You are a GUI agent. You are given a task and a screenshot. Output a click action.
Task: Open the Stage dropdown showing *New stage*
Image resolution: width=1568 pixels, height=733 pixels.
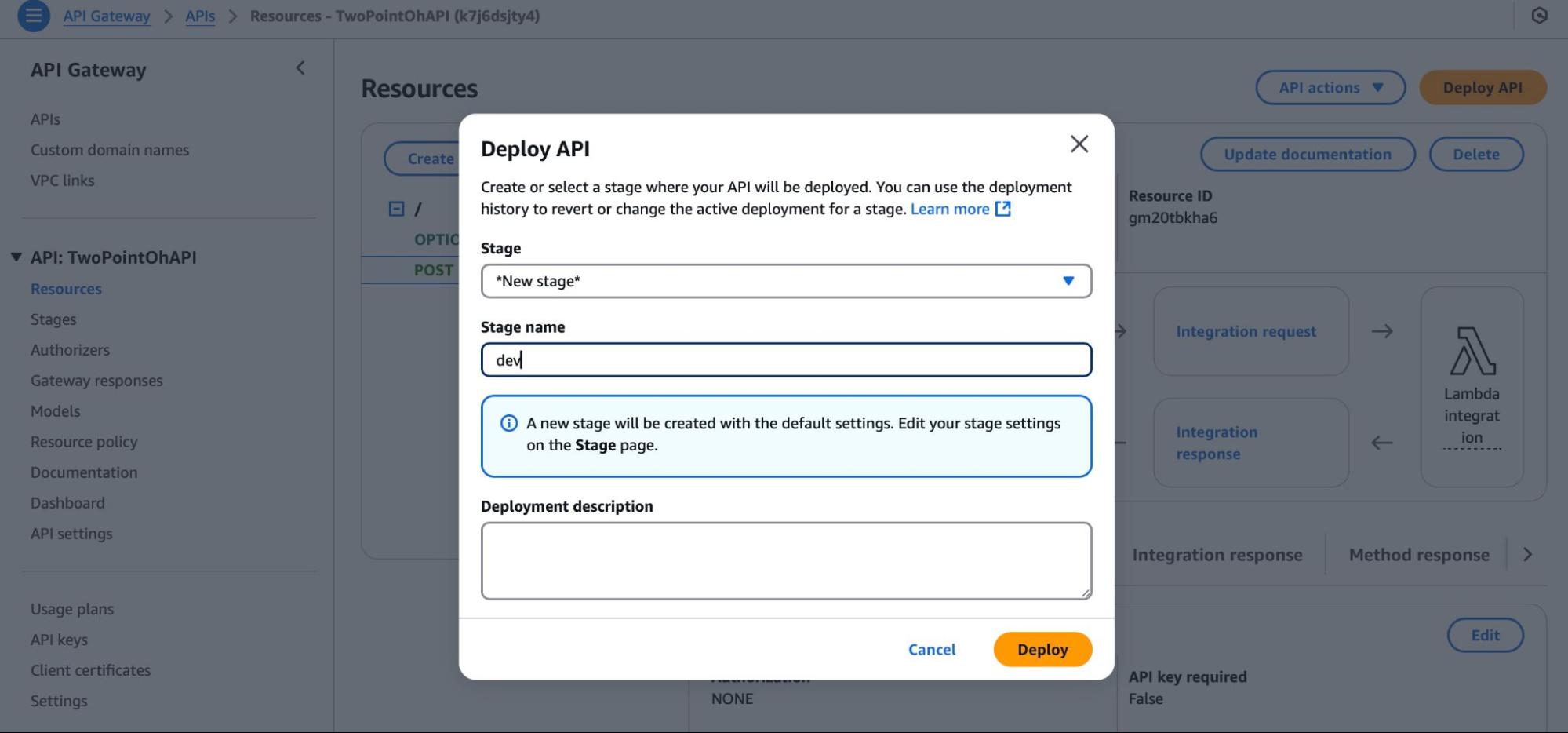coord(786,281)
